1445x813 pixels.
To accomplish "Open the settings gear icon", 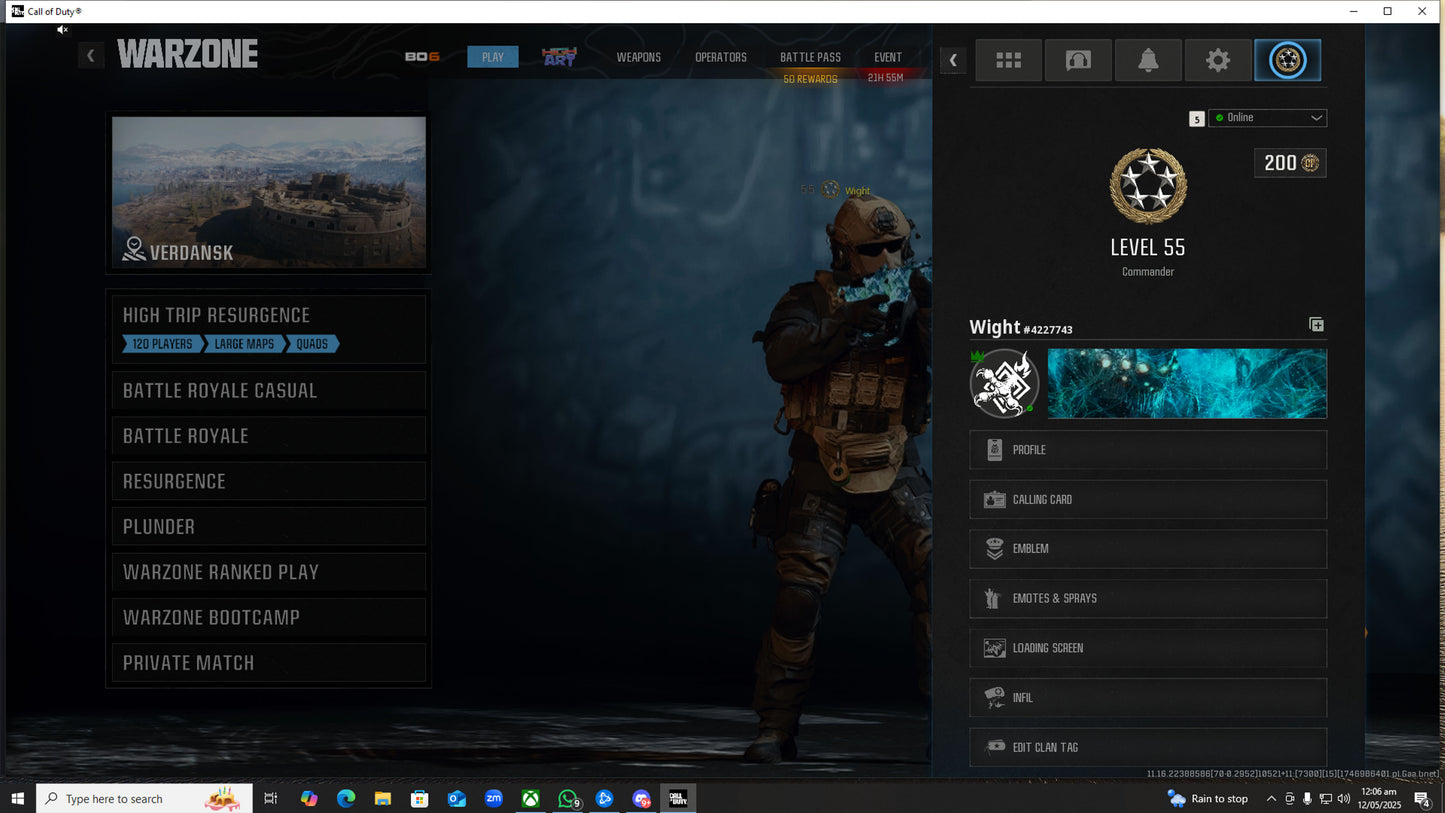I will pyautogui.click(x=1217, y=60).
